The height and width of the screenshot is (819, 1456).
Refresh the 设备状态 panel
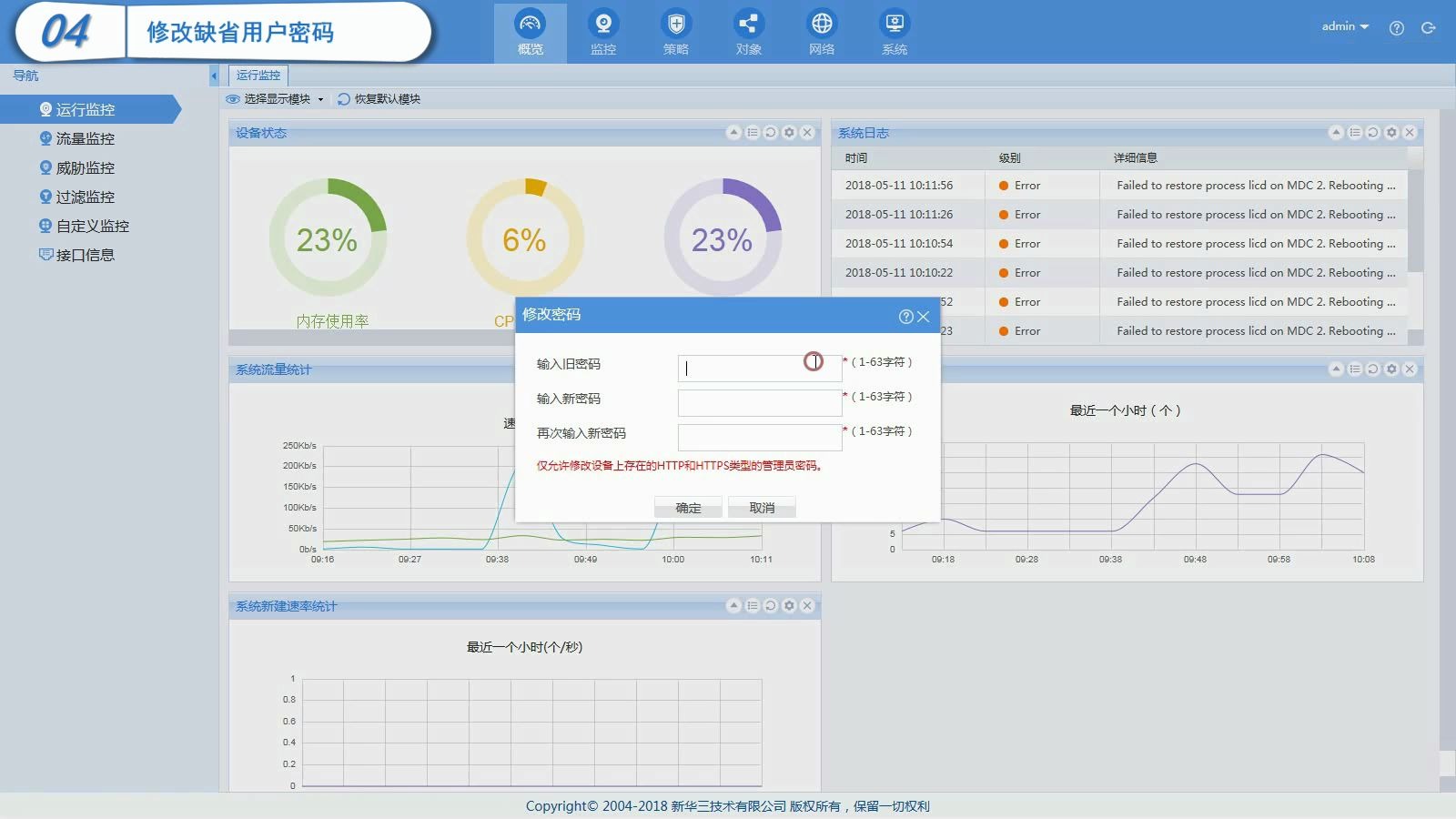pyautogui.click(x=771, y=133)
